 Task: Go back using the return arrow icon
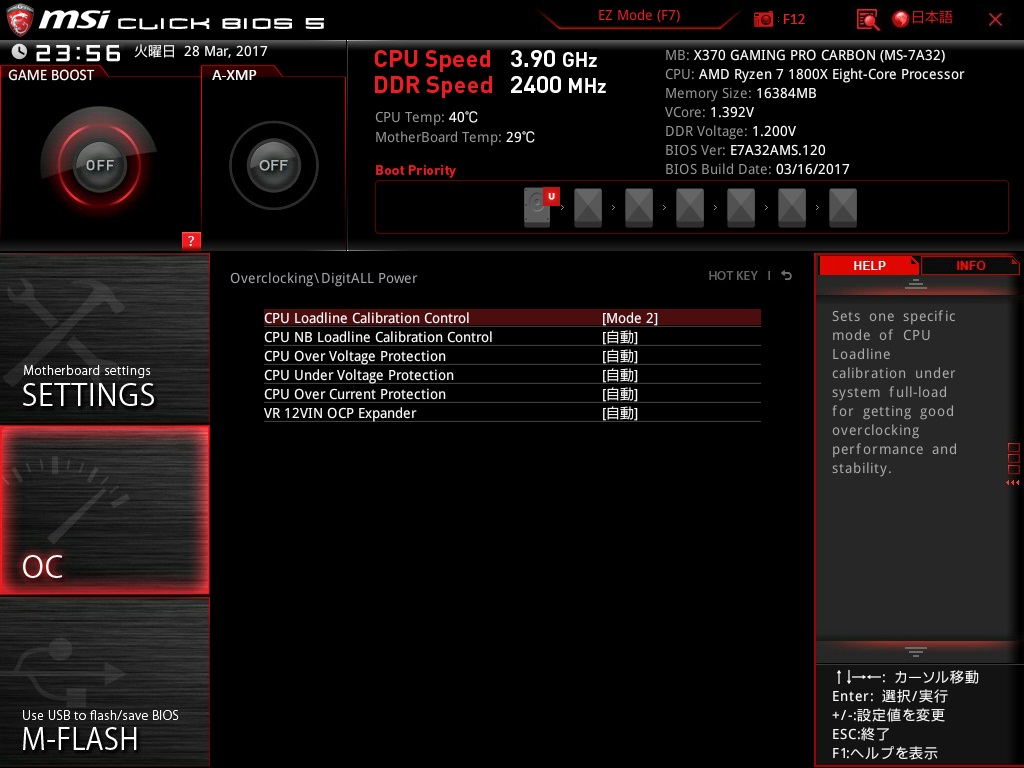coord(787,276)
